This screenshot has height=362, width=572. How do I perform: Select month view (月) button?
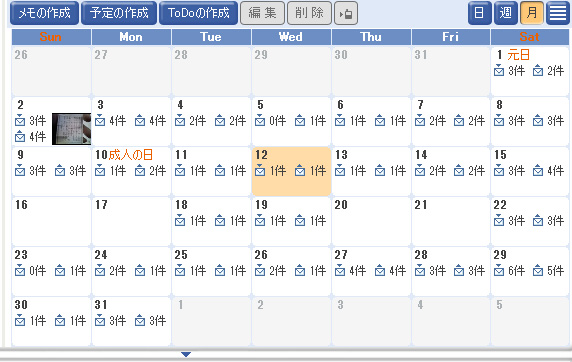tap(532, 13)
